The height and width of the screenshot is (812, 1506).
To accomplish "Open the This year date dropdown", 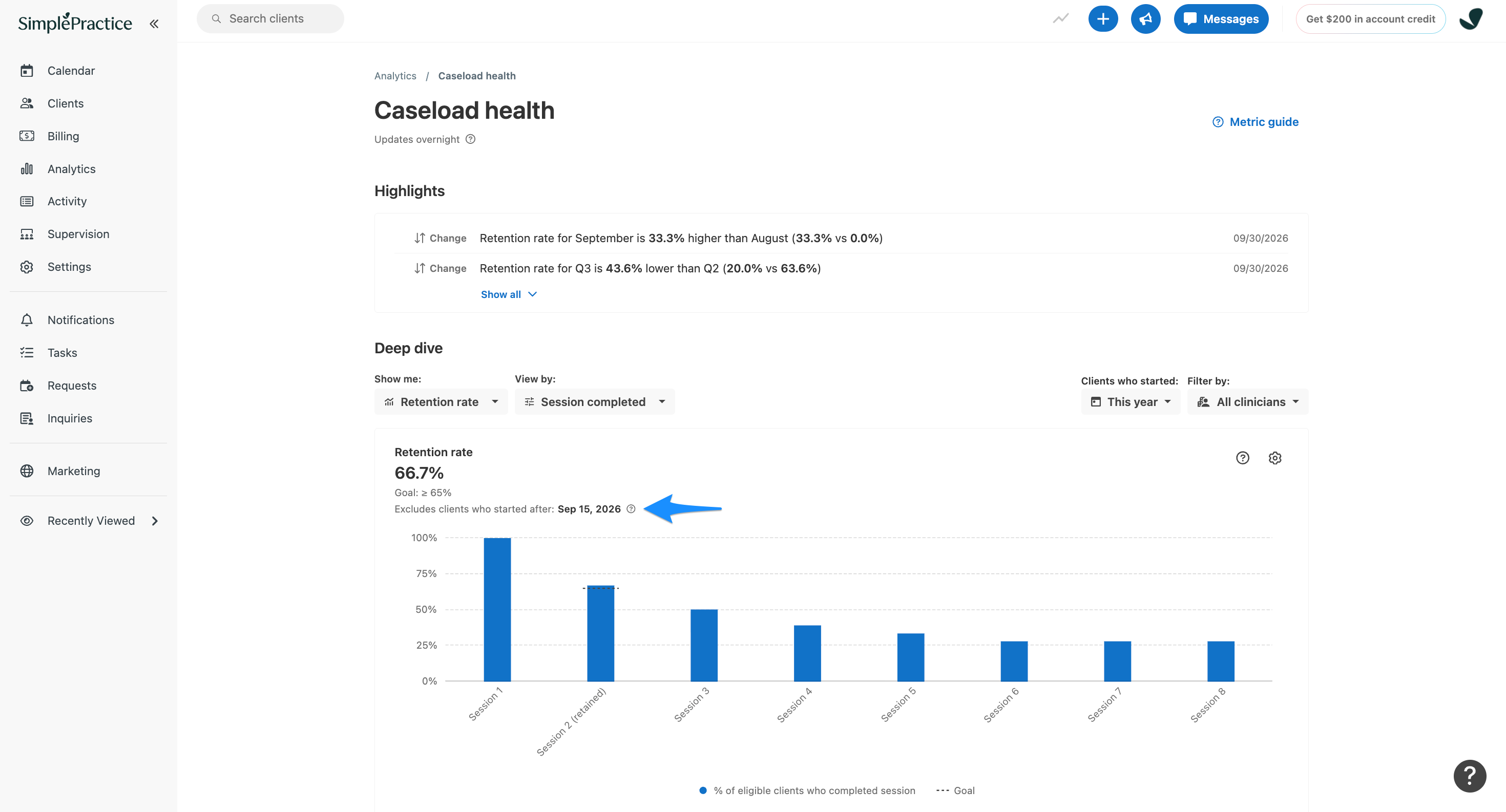I will [1130, 402].
